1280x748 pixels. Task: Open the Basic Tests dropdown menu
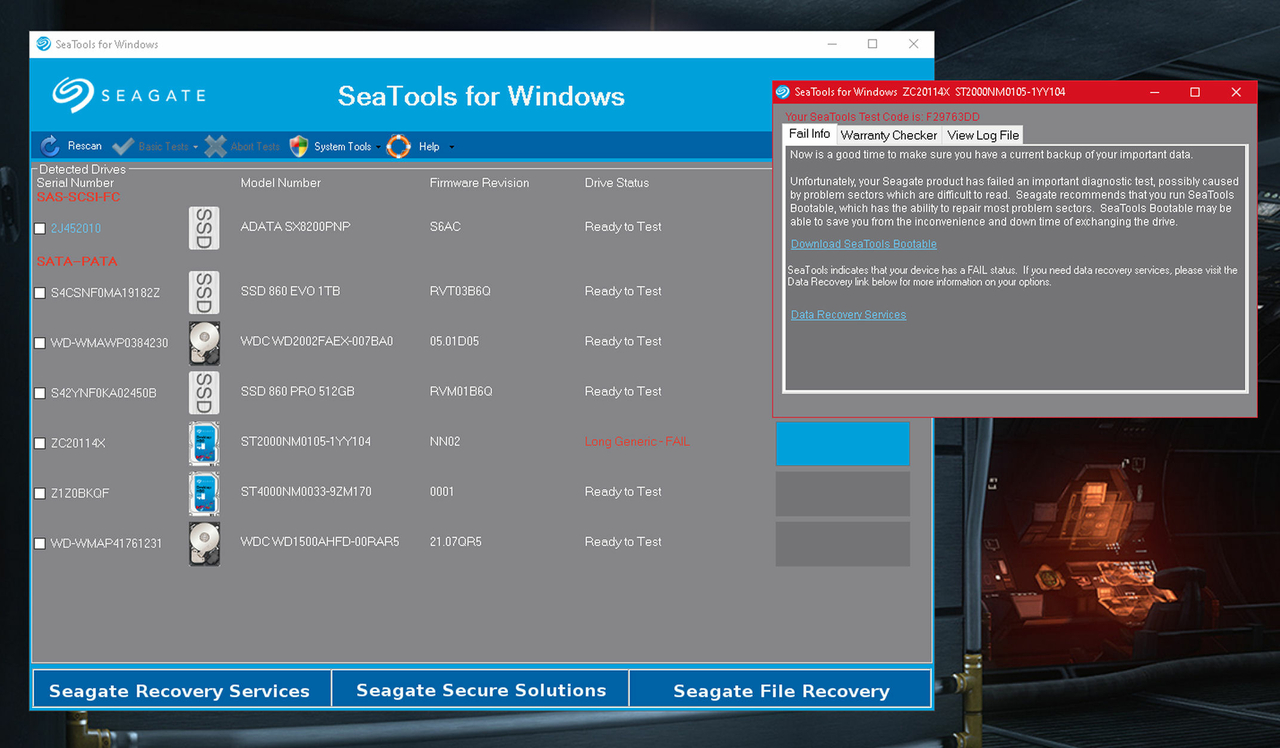click(156, 146)
